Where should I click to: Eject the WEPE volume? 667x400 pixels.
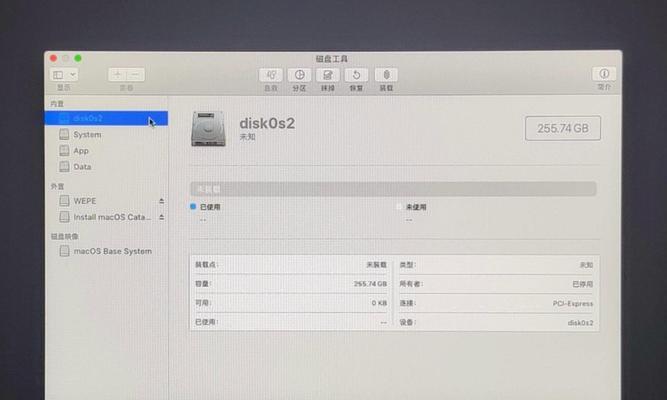[x=162, y=201]
